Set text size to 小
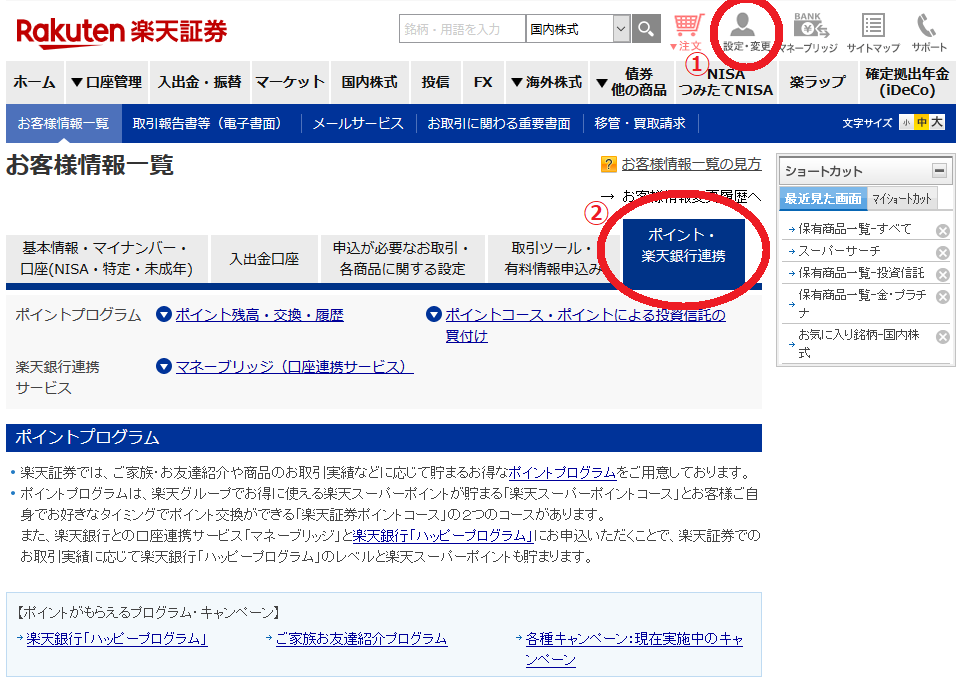 tap(906, 123)
